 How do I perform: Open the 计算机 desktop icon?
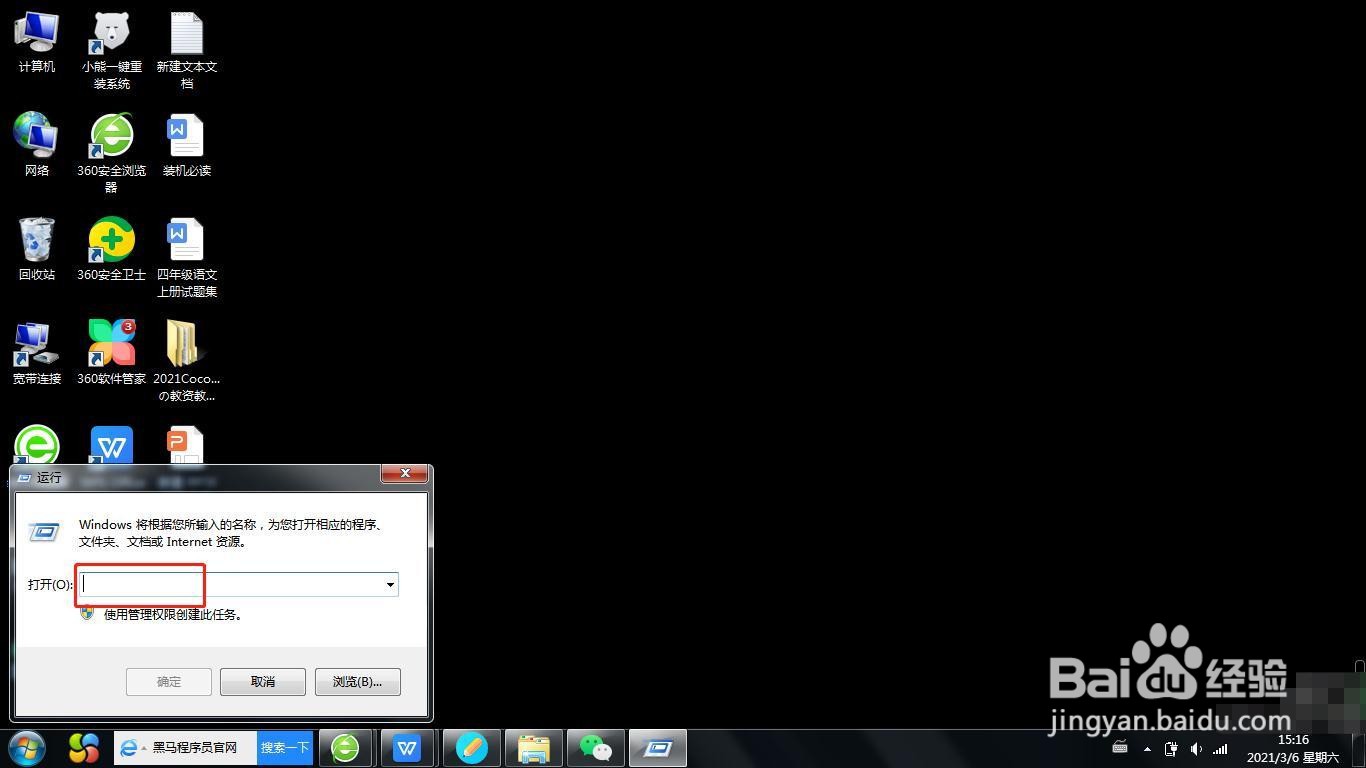[36, 42]
